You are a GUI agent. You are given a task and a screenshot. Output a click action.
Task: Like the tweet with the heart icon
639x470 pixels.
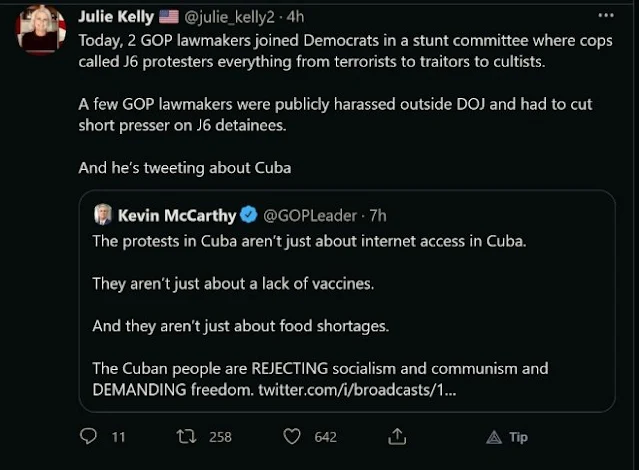tap(292, 437)
